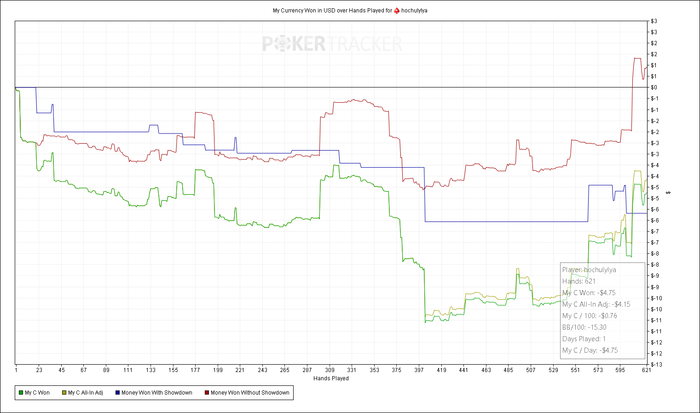This screenshot has height=413, width=700.
Task: Select the 'Money Won Without Showdown' legend label
Action: [x=250, y=393]
